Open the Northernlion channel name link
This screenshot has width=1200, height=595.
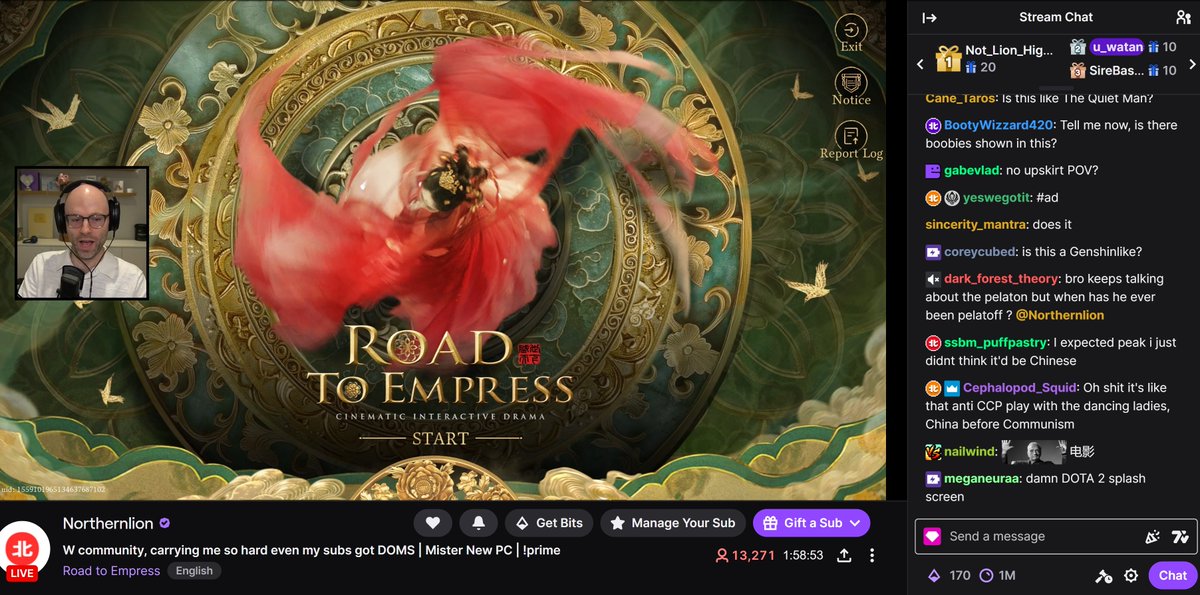pyautogui.click(x=109, y=524)
